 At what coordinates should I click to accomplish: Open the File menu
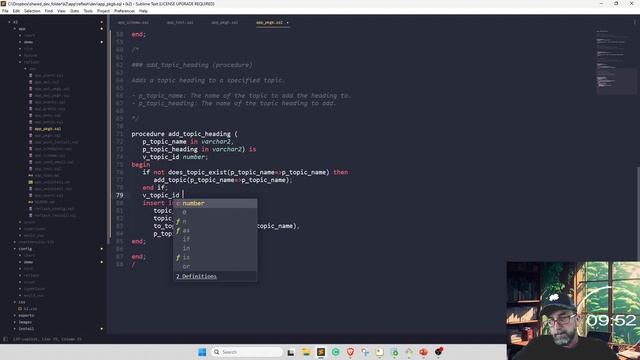point(5,11)
